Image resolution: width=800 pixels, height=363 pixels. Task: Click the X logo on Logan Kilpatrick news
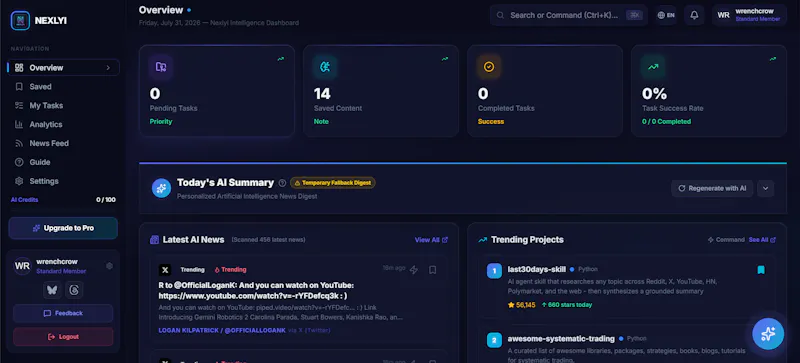(x=165, y=270)
